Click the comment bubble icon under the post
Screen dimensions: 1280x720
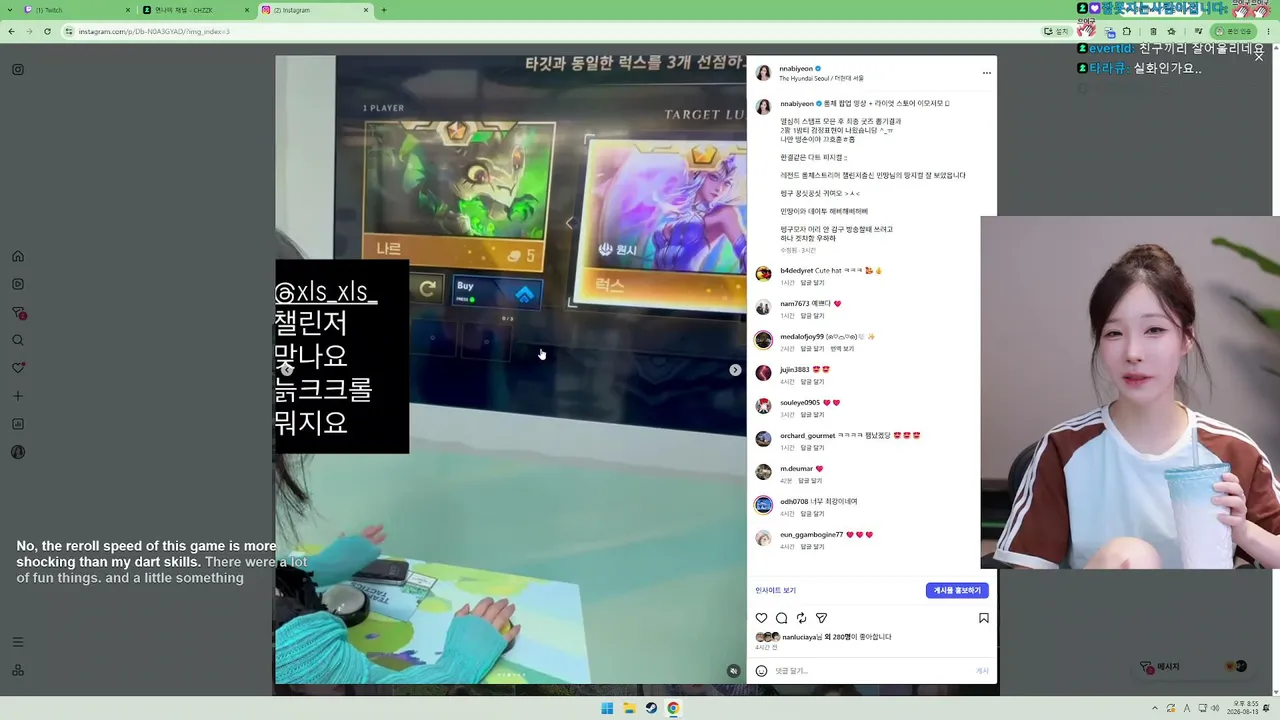[782, 618]
